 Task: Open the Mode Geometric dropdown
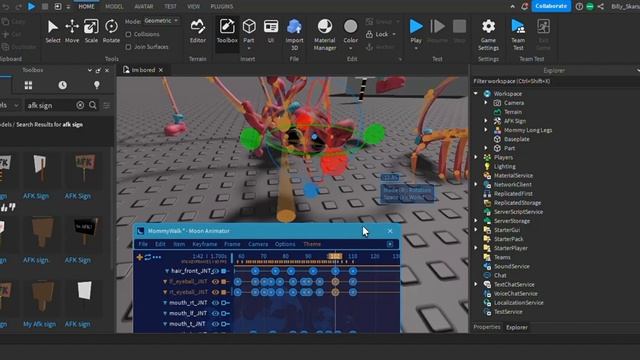(x=162, y=21)
